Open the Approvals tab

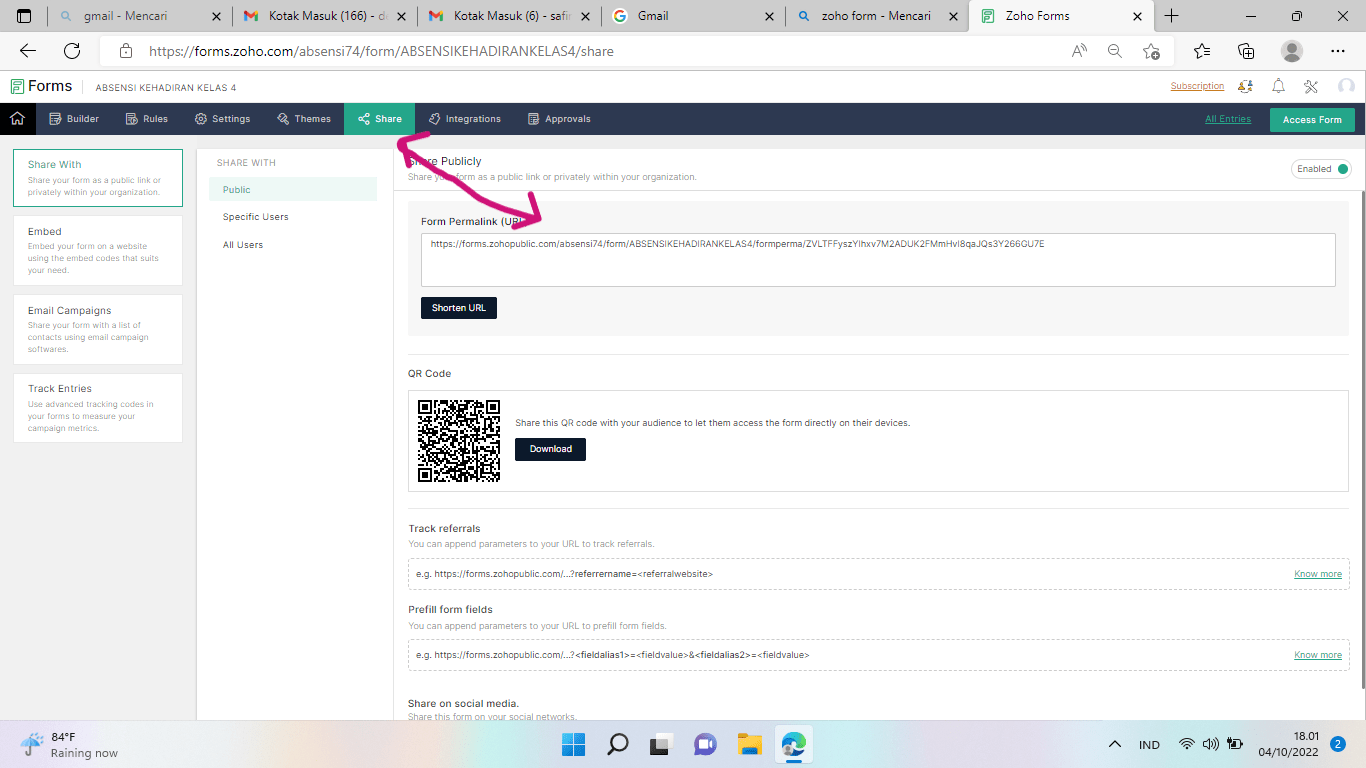(x=559, y=118)
